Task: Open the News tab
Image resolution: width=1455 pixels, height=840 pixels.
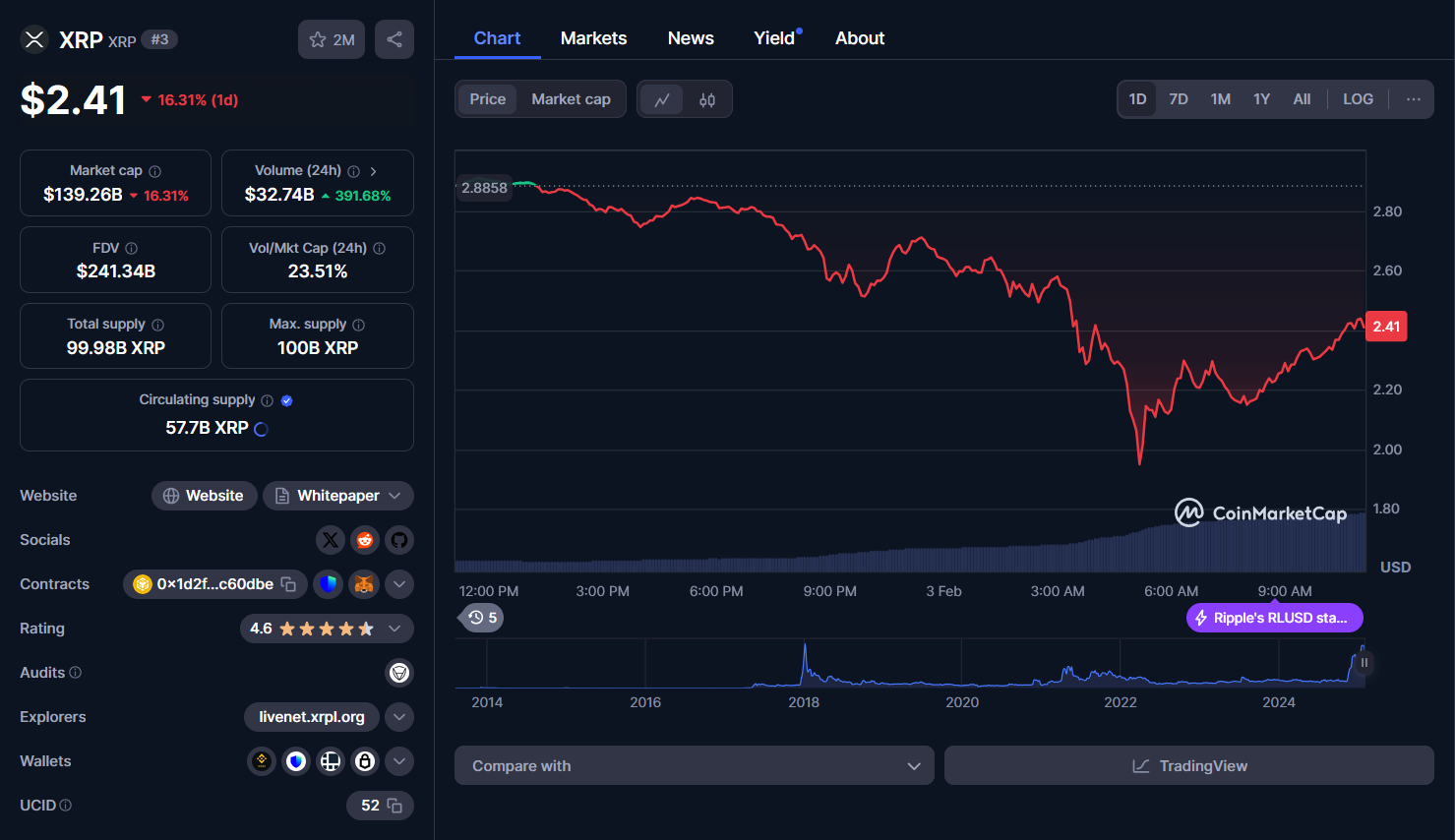Action: click(690, 37)
